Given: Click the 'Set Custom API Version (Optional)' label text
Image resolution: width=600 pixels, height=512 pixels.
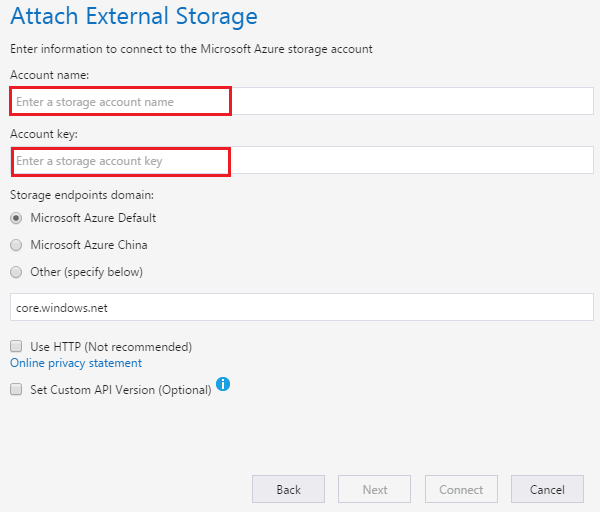Looking at the screenshot, I should (x=120, y=390).
